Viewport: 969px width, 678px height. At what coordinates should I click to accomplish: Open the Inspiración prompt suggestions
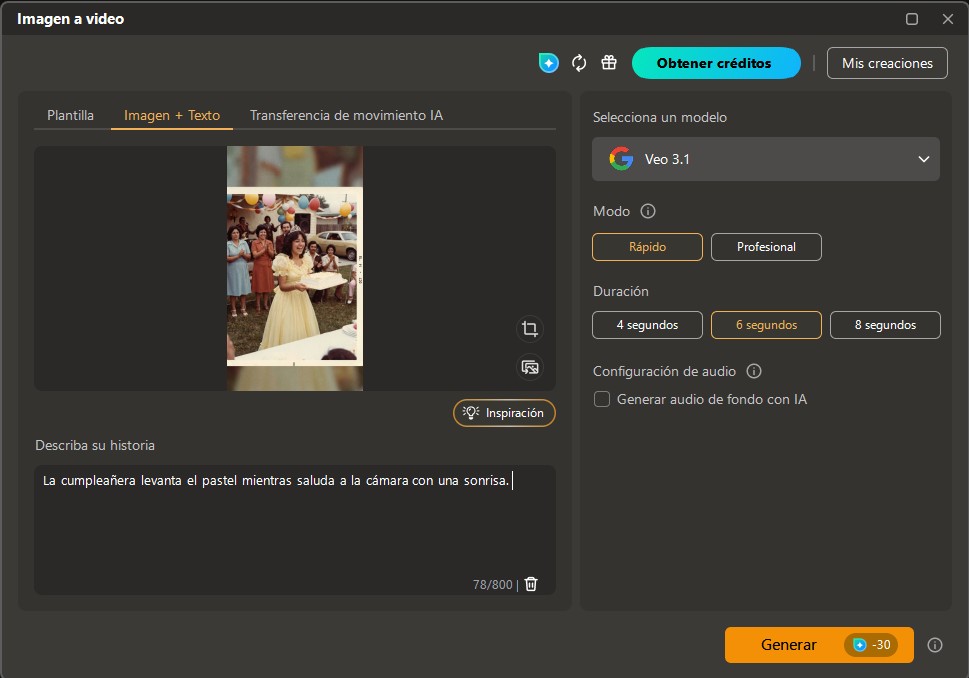[x=504, y=412]
